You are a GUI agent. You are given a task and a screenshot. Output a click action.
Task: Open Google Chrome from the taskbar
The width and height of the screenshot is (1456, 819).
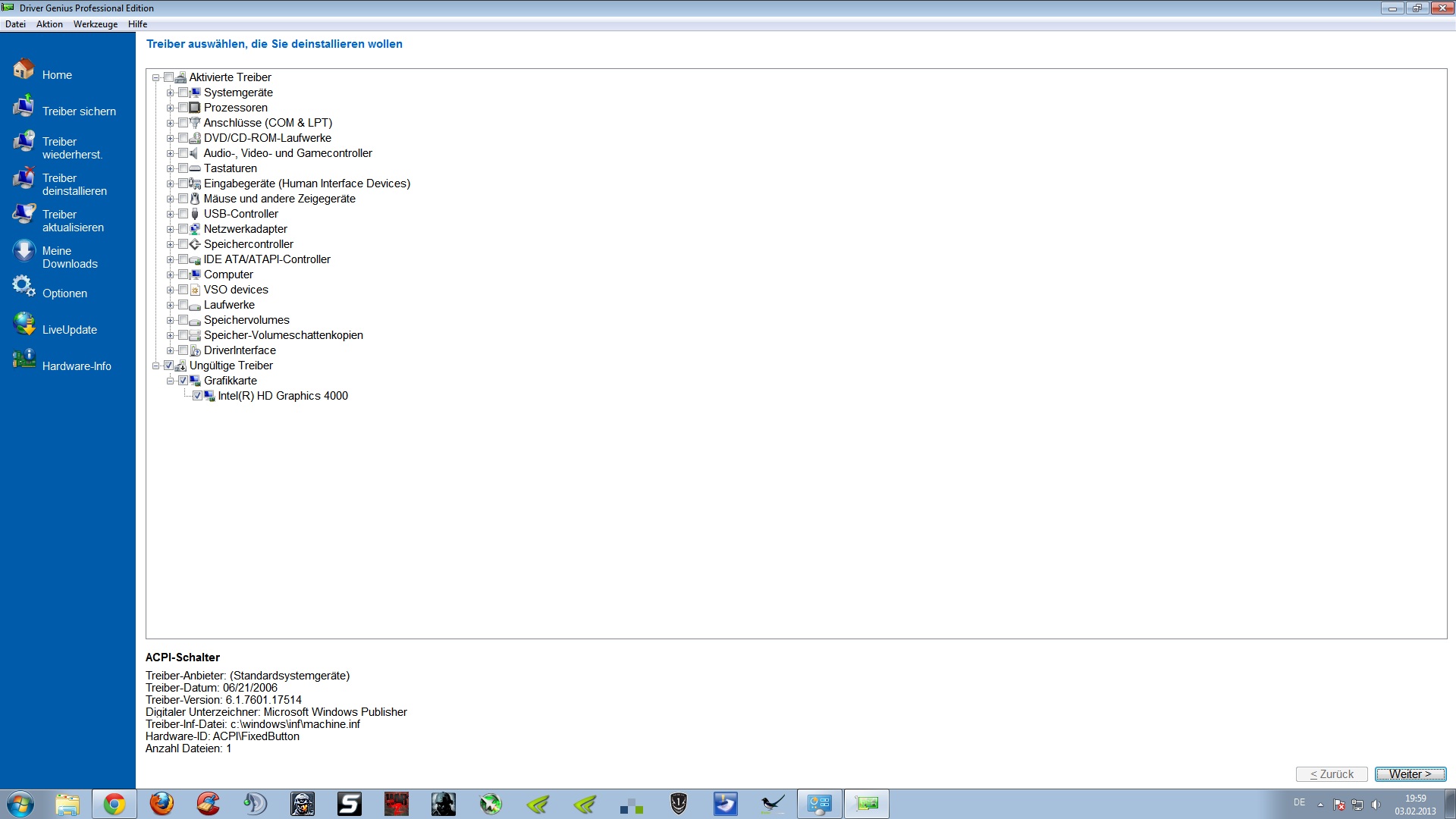[x=115, y=804]
